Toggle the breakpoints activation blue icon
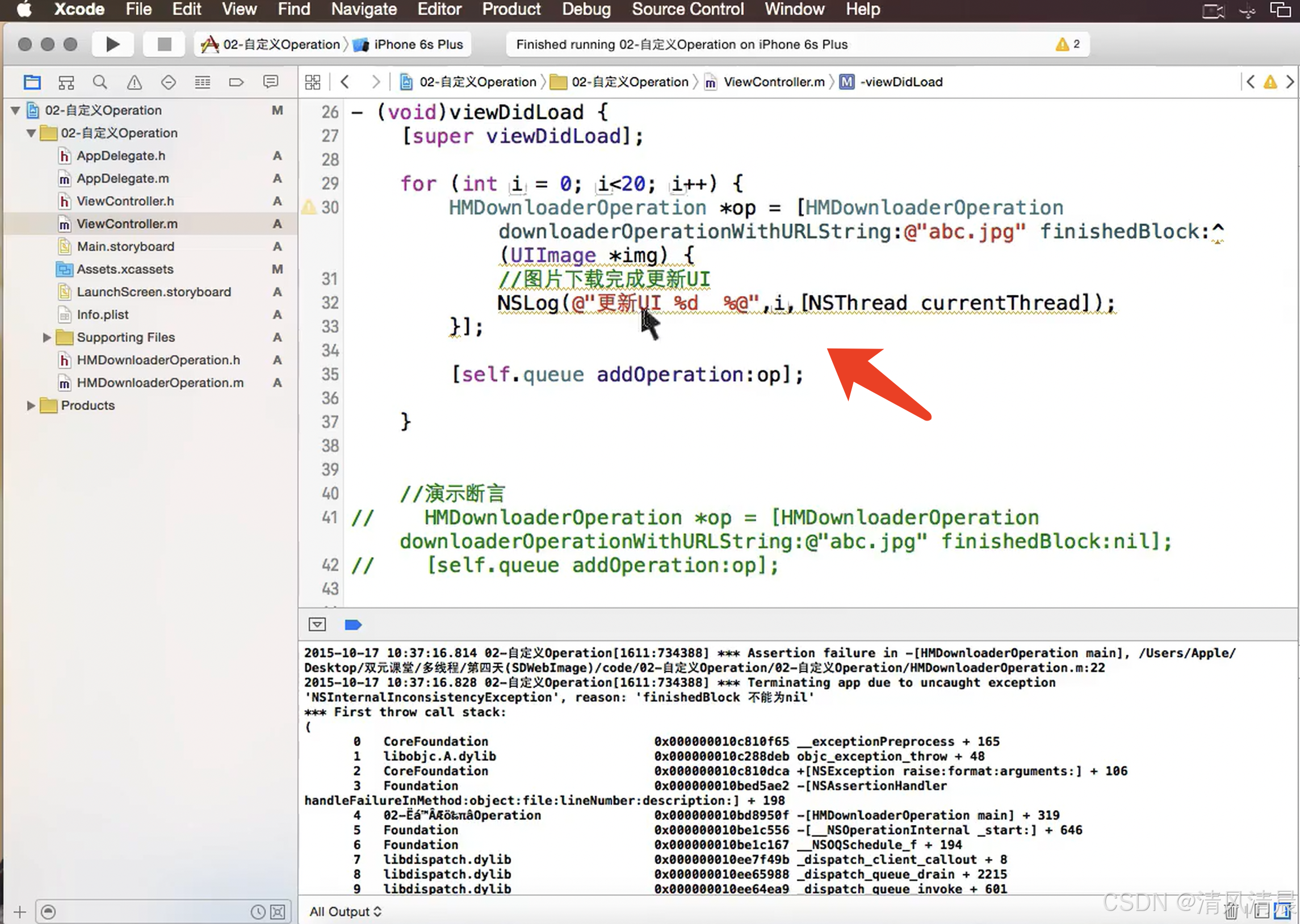The width and height of the screenshot is (1300, 924). coord(353,625)
